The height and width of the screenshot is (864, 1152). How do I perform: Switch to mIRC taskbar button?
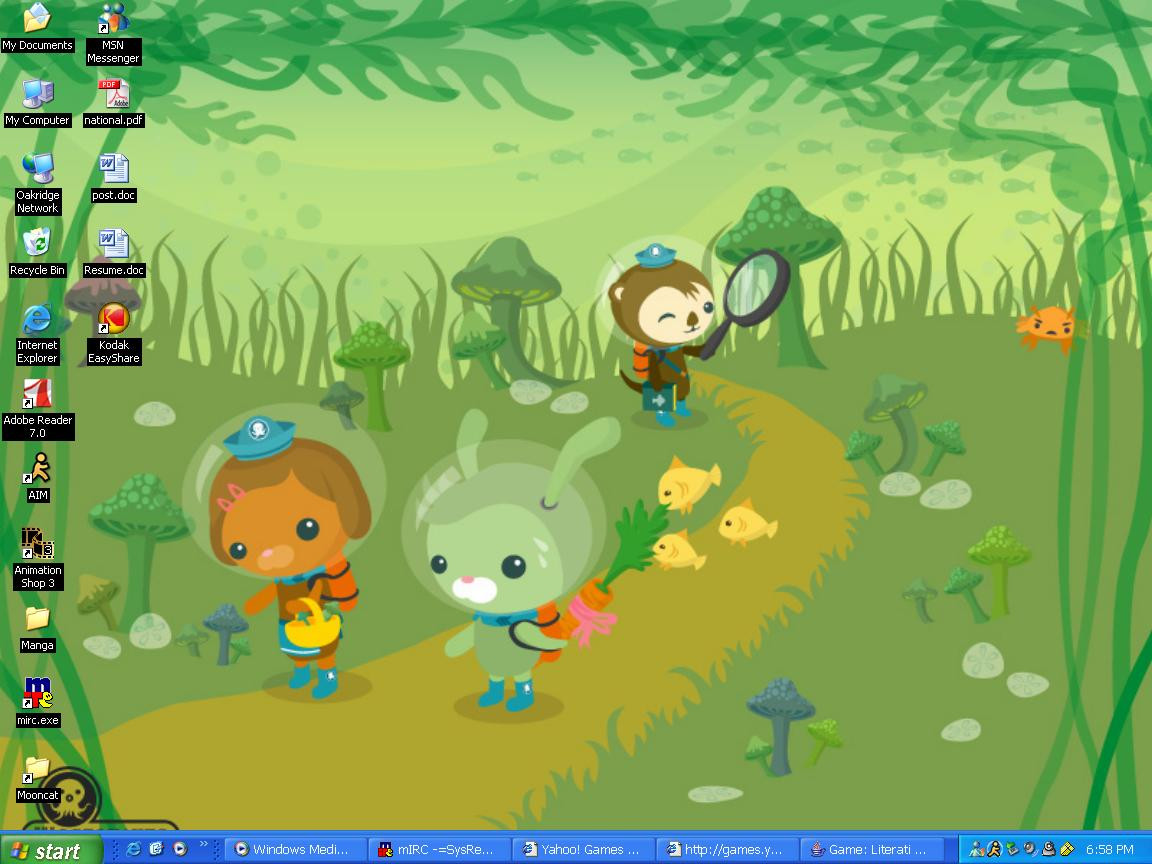tap(438, 849)
